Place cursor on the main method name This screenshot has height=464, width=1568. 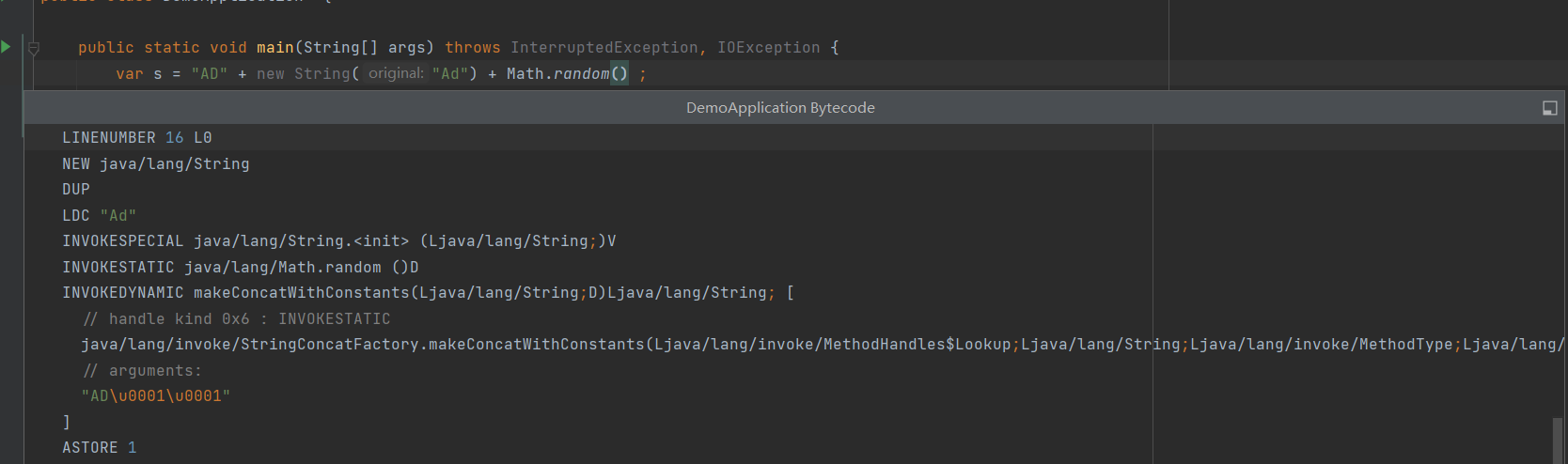click(x=274, y=48)
